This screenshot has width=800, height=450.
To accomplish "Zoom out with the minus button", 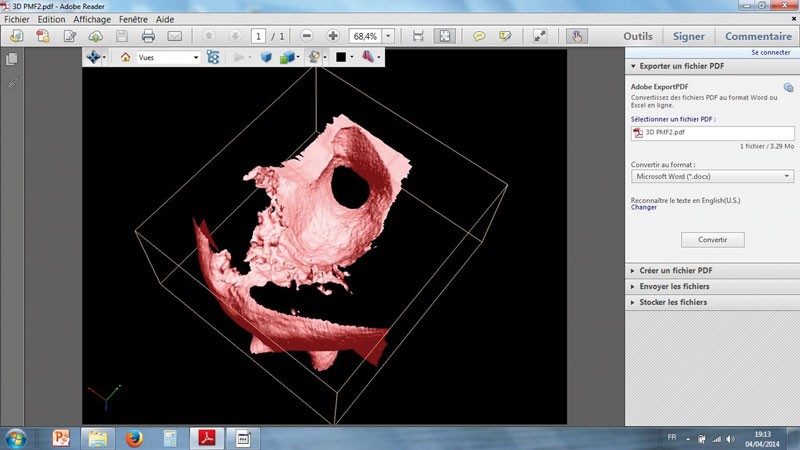I will tap(306, 36).
